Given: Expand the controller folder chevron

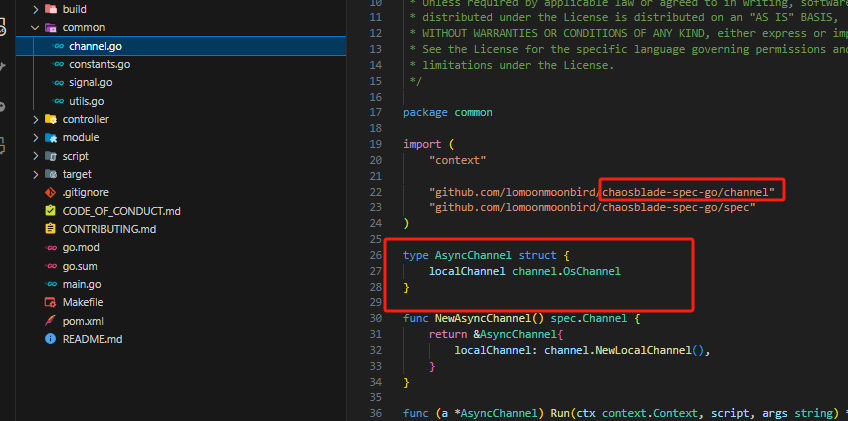Looking at the screenshot, I should point(35,119).
